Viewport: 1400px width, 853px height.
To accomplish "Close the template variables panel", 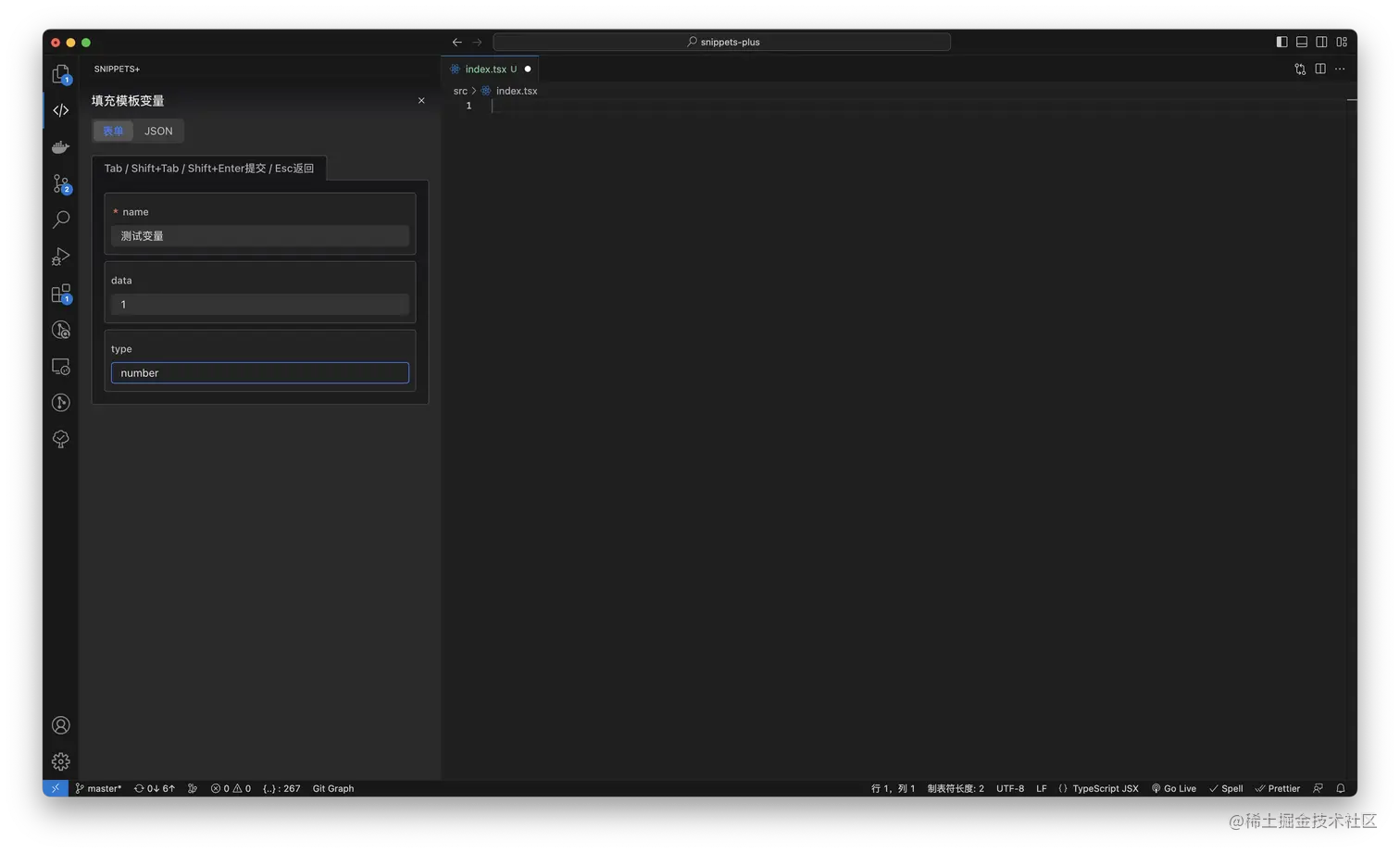I will coord(421,100).
